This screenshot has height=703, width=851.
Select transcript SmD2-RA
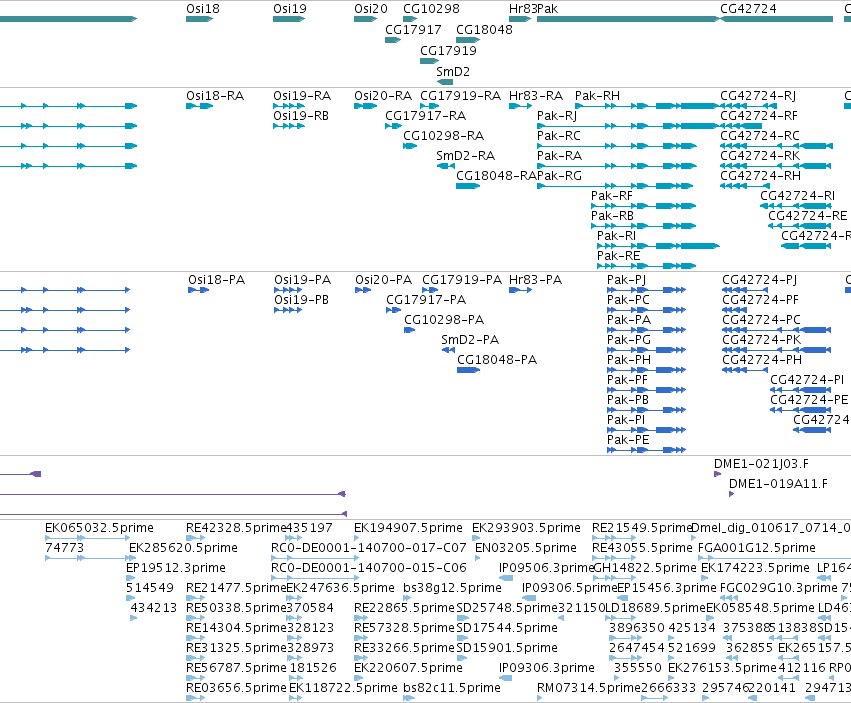coord(446,166)
